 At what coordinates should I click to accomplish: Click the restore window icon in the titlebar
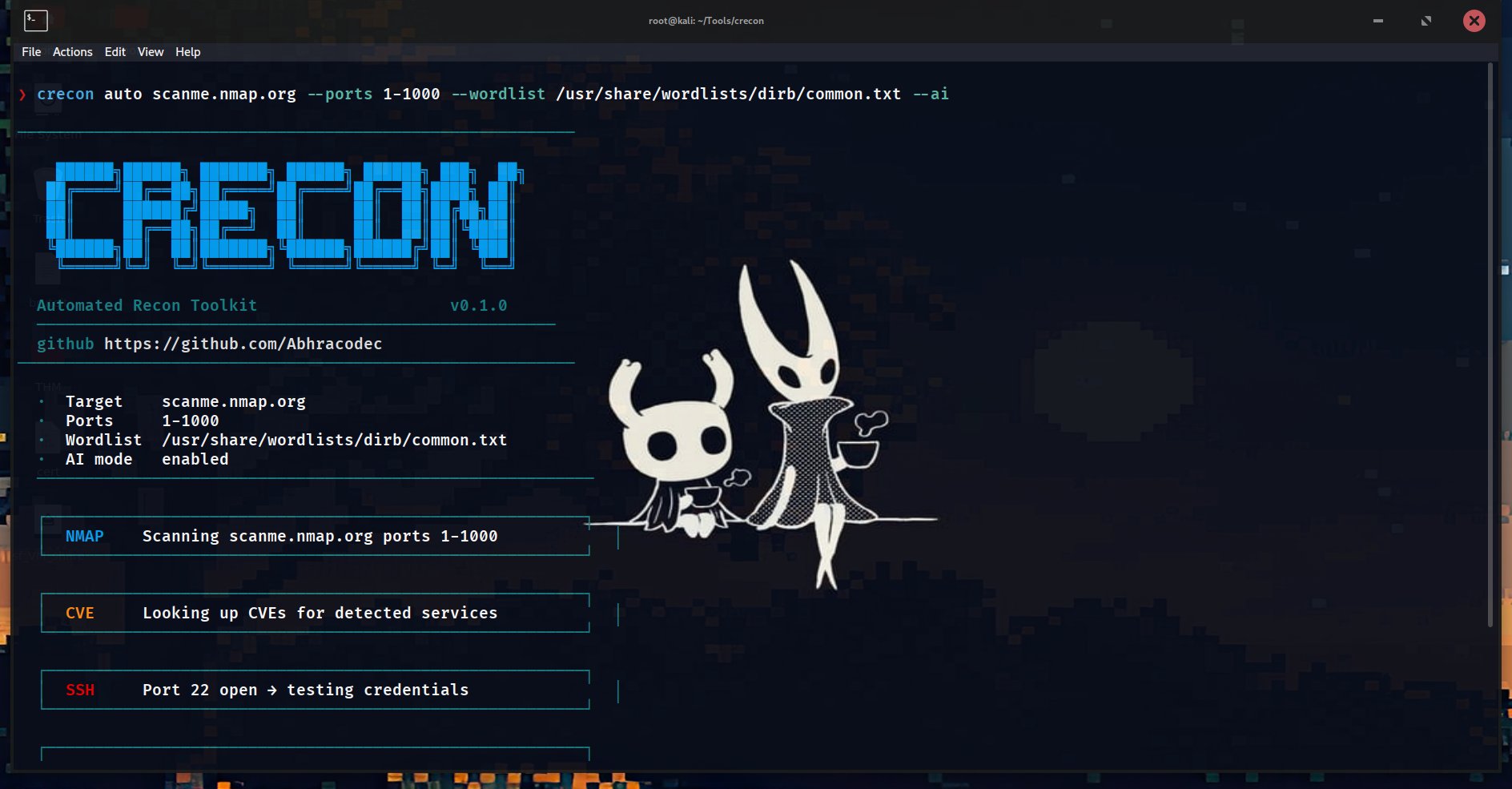(1426, 21)
